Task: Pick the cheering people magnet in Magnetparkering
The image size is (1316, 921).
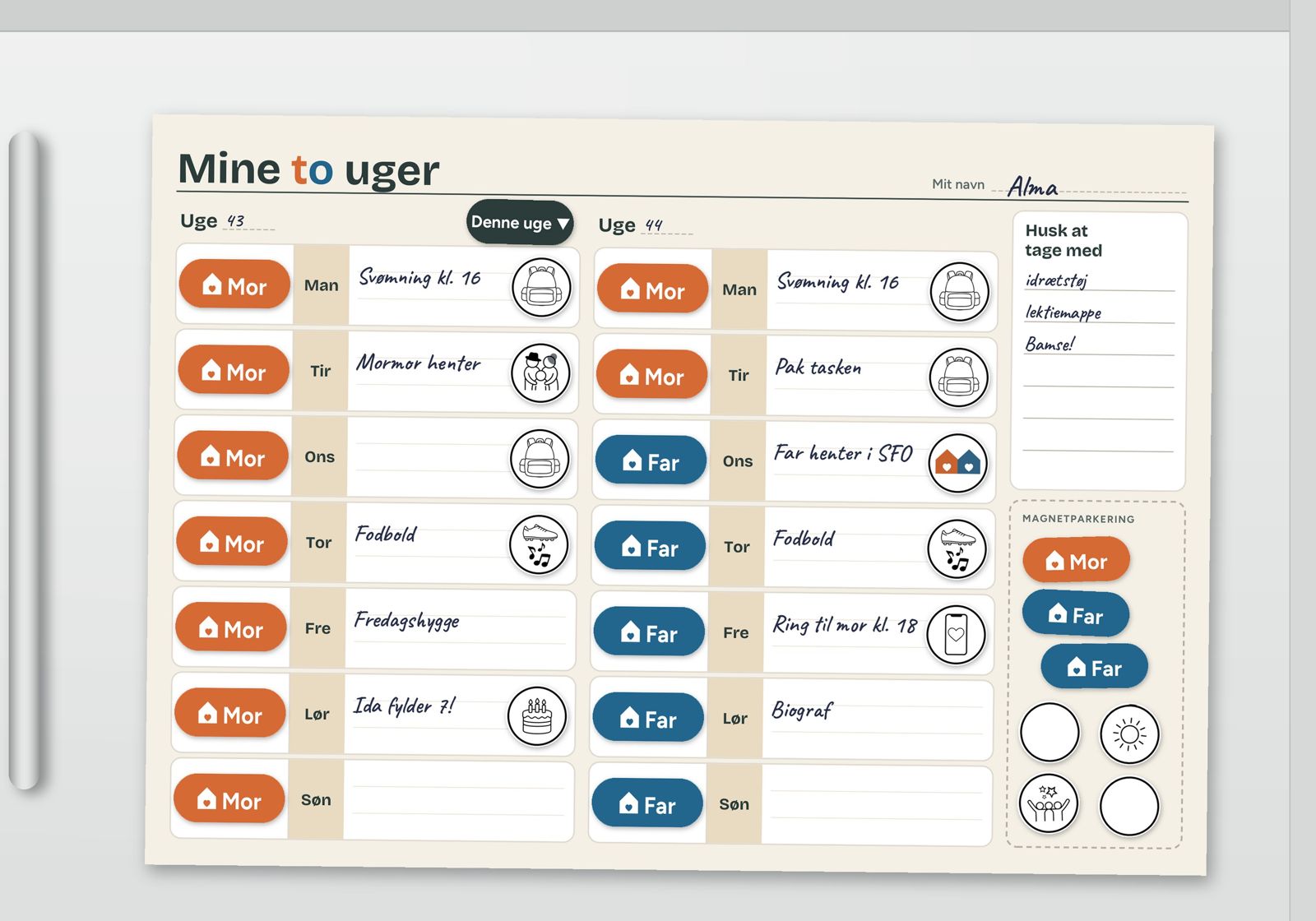Action: [1049, 804]
